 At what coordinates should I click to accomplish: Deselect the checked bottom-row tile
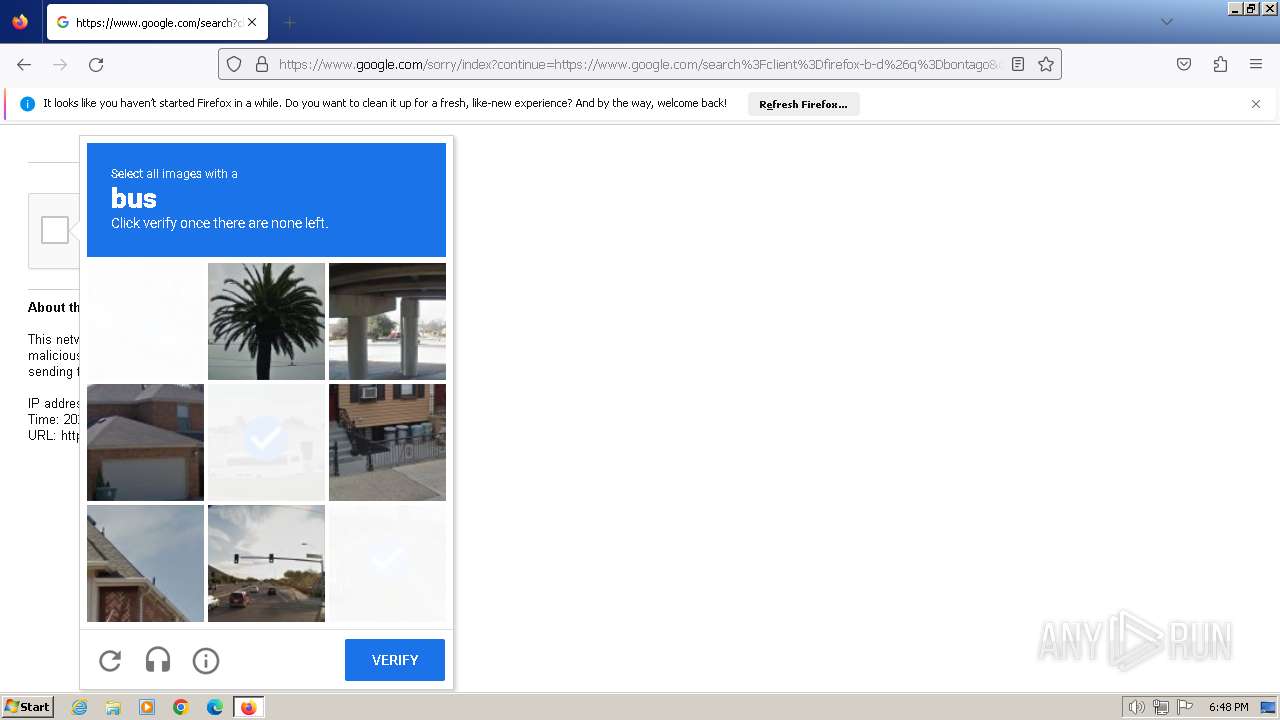pyautogui.click(x=387, y=563)
